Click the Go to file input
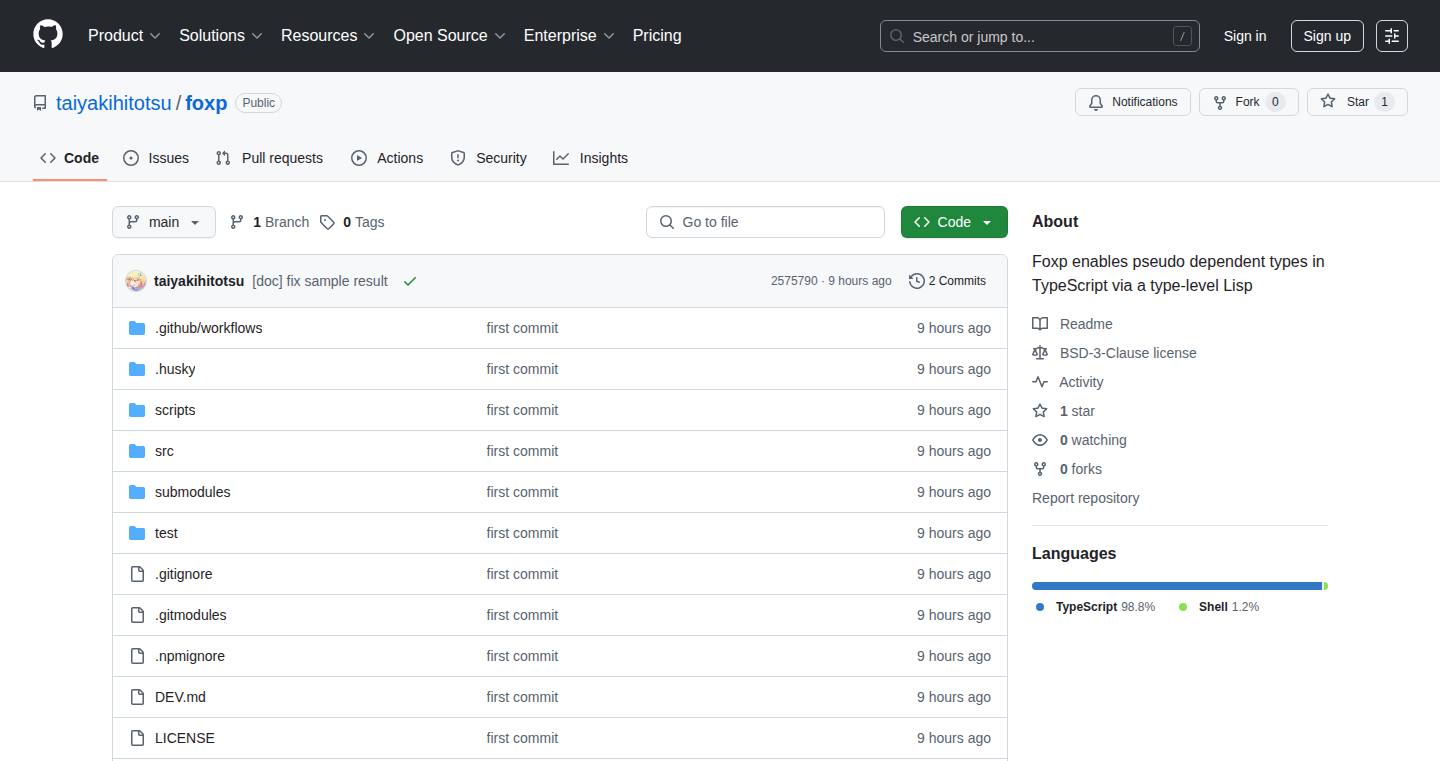Image resolution: width=1440 pixels, height=761 pixels. click(x=765, y=222)
